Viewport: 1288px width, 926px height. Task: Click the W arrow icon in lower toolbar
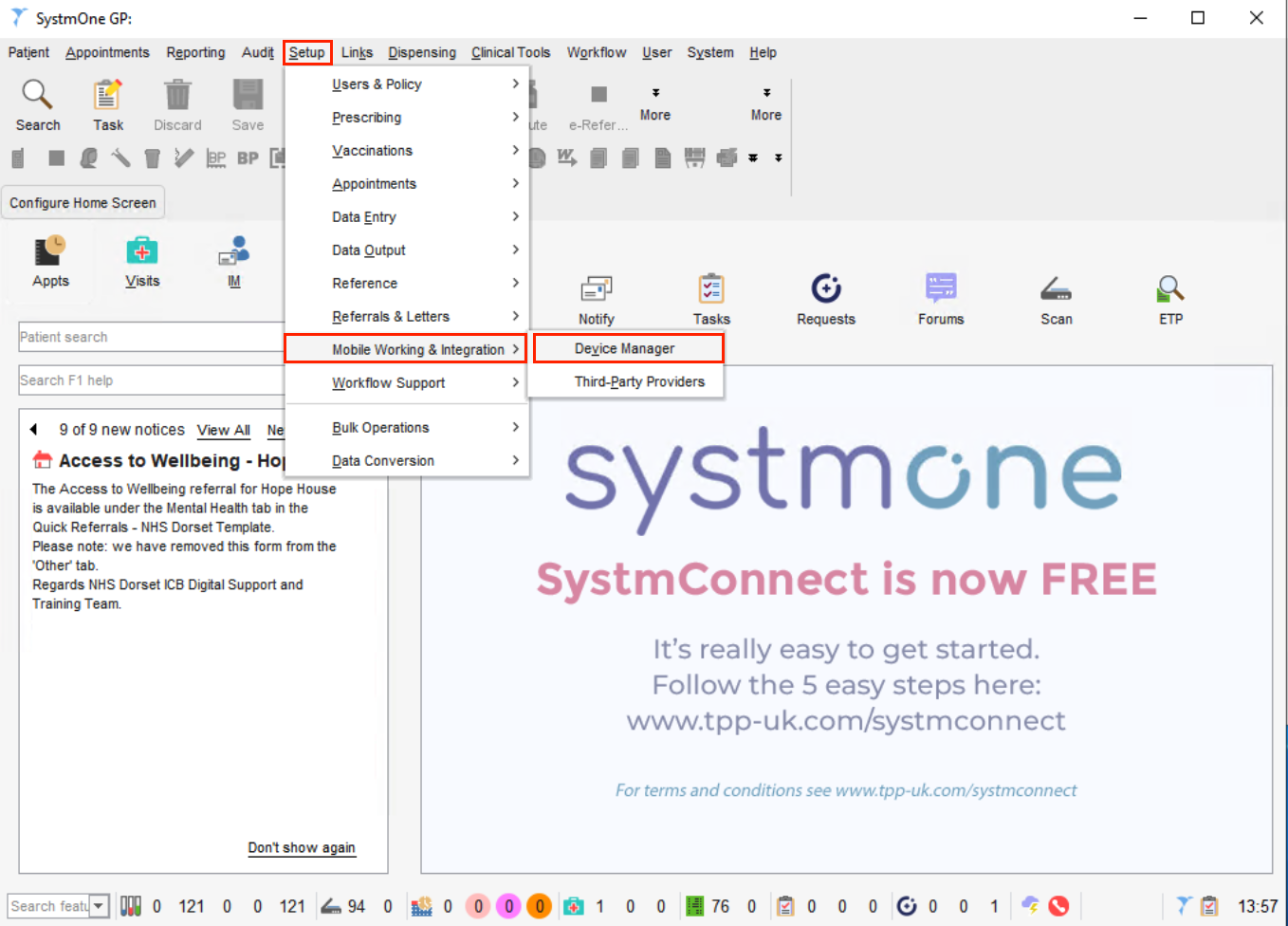point(566,157)
